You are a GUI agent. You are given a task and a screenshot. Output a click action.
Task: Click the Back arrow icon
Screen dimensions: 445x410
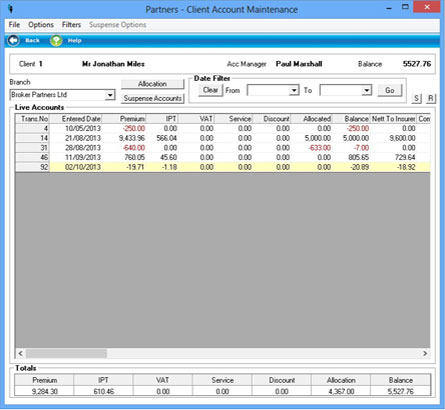coord(14,41)
